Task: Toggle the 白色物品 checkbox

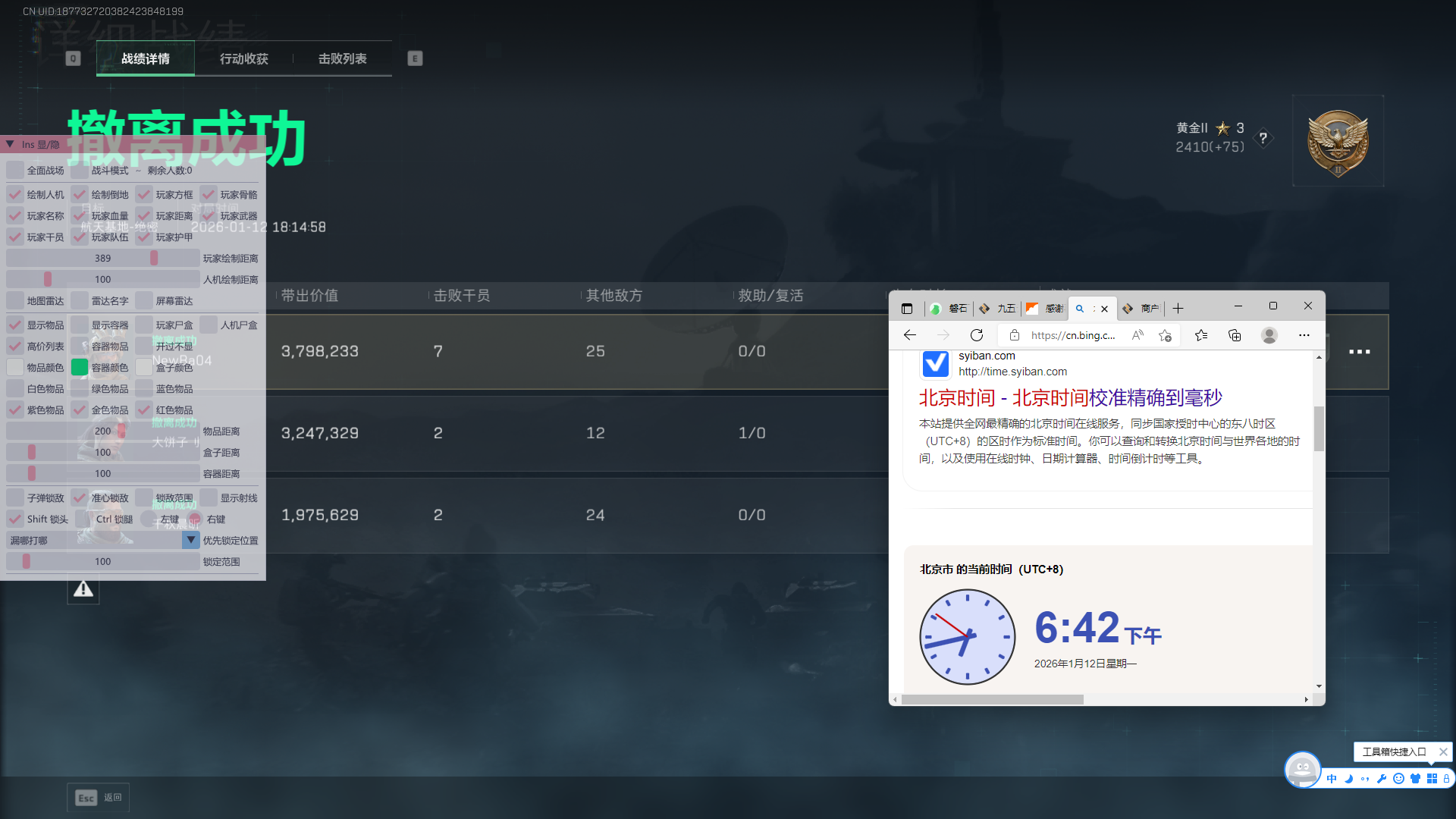Action: pos(15,389)
